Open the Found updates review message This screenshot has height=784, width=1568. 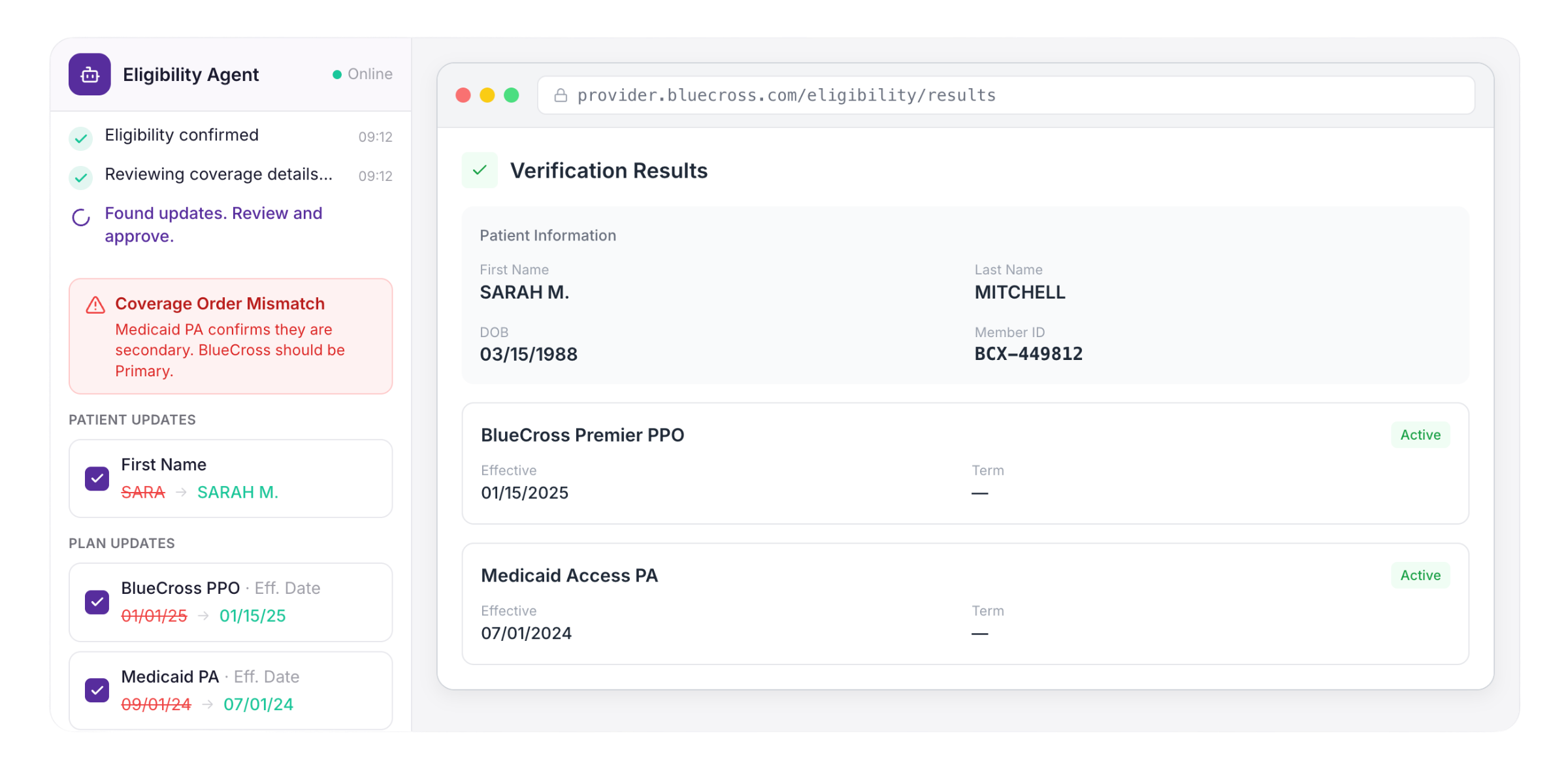tap(214, 225)
